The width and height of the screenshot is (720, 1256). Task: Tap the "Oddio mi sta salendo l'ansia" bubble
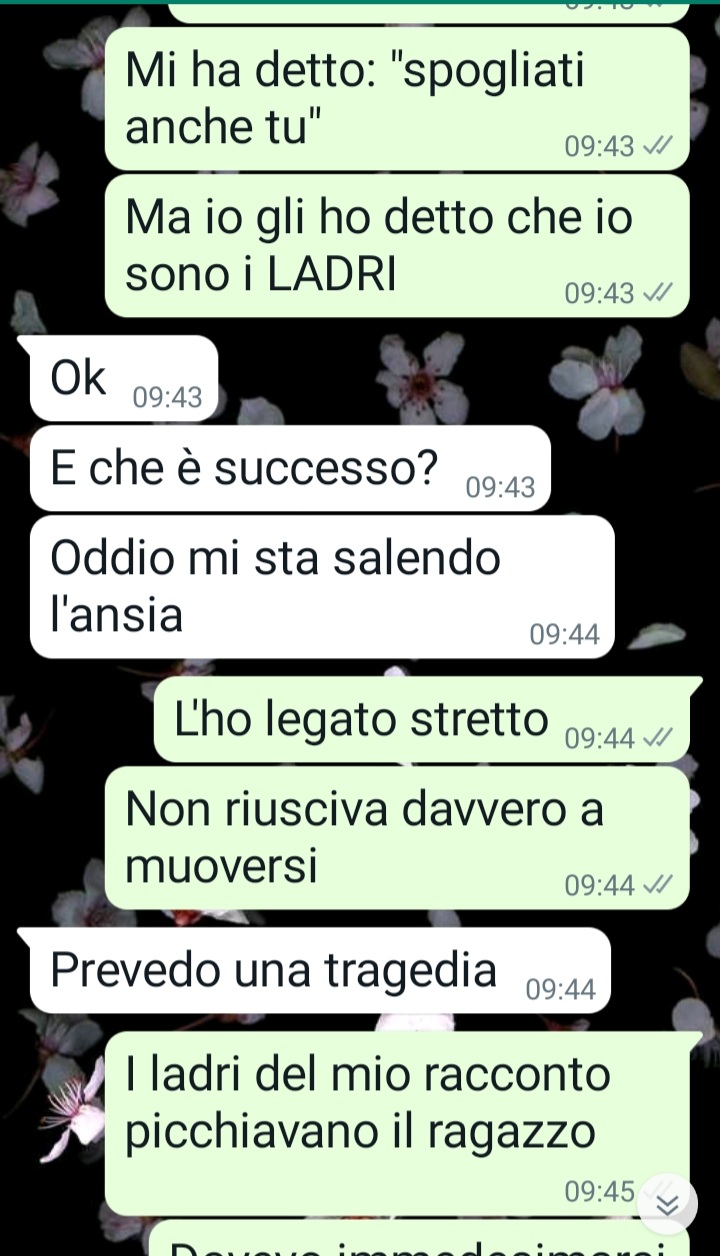point(322,587)
